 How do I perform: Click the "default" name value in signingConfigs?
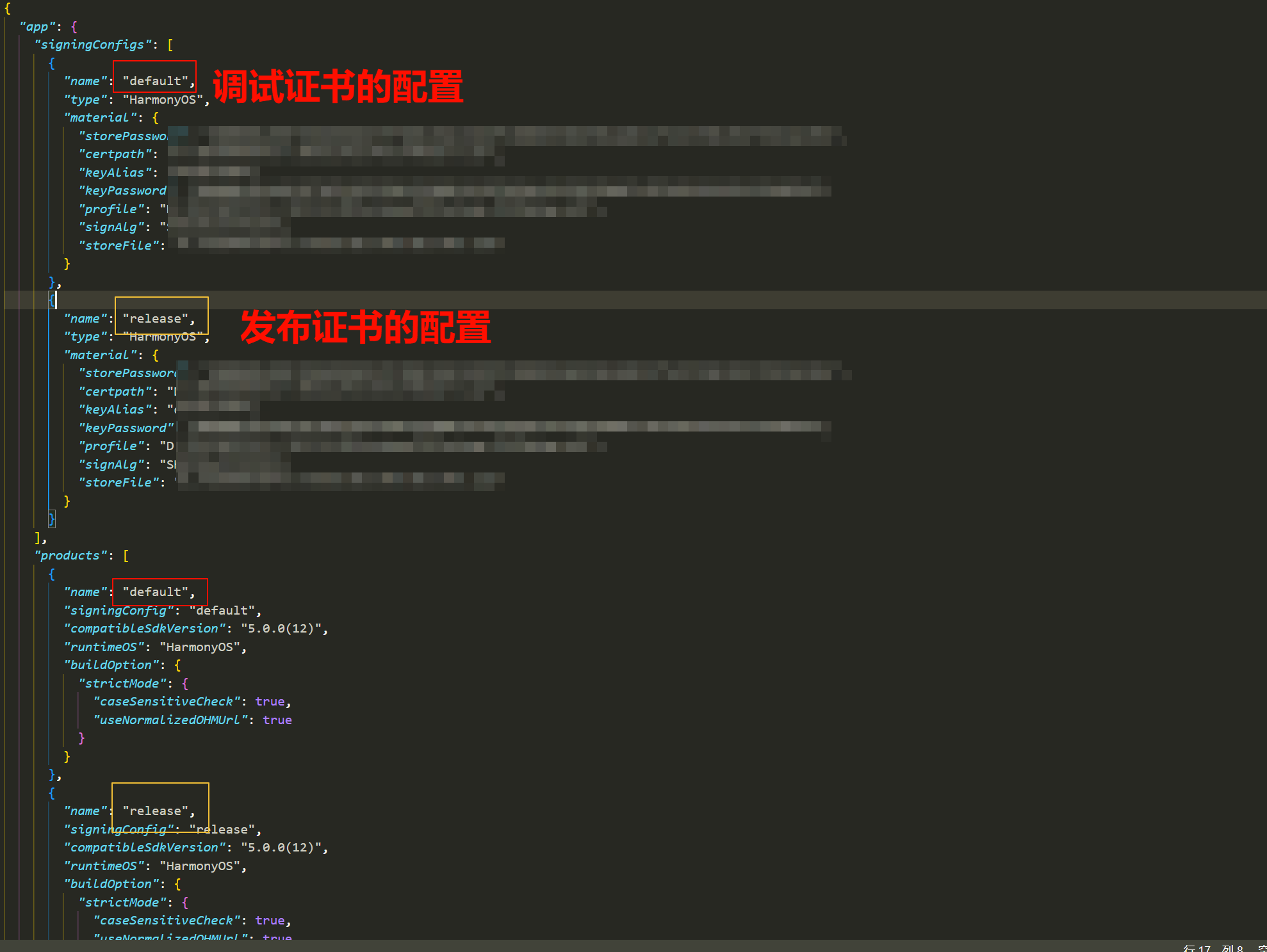pos(156,81)
